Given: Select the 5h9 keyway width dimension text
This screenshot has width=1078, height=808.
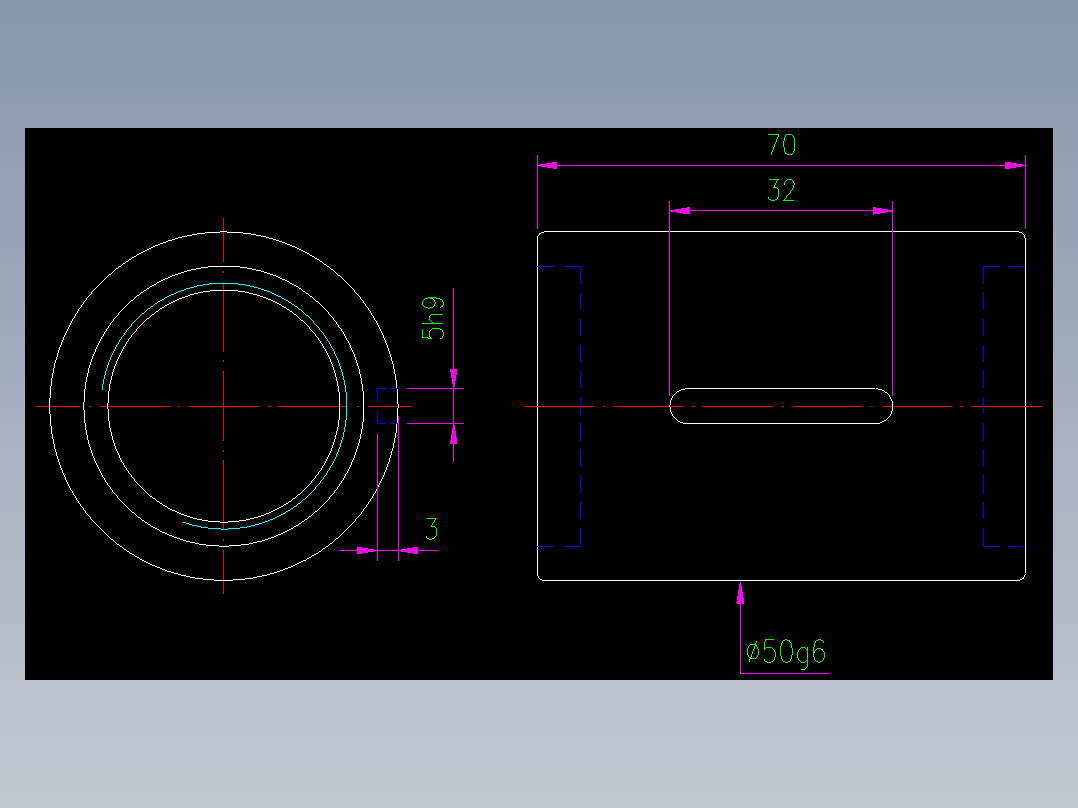Looking at the screenshot, I should (x=433, y=318).
